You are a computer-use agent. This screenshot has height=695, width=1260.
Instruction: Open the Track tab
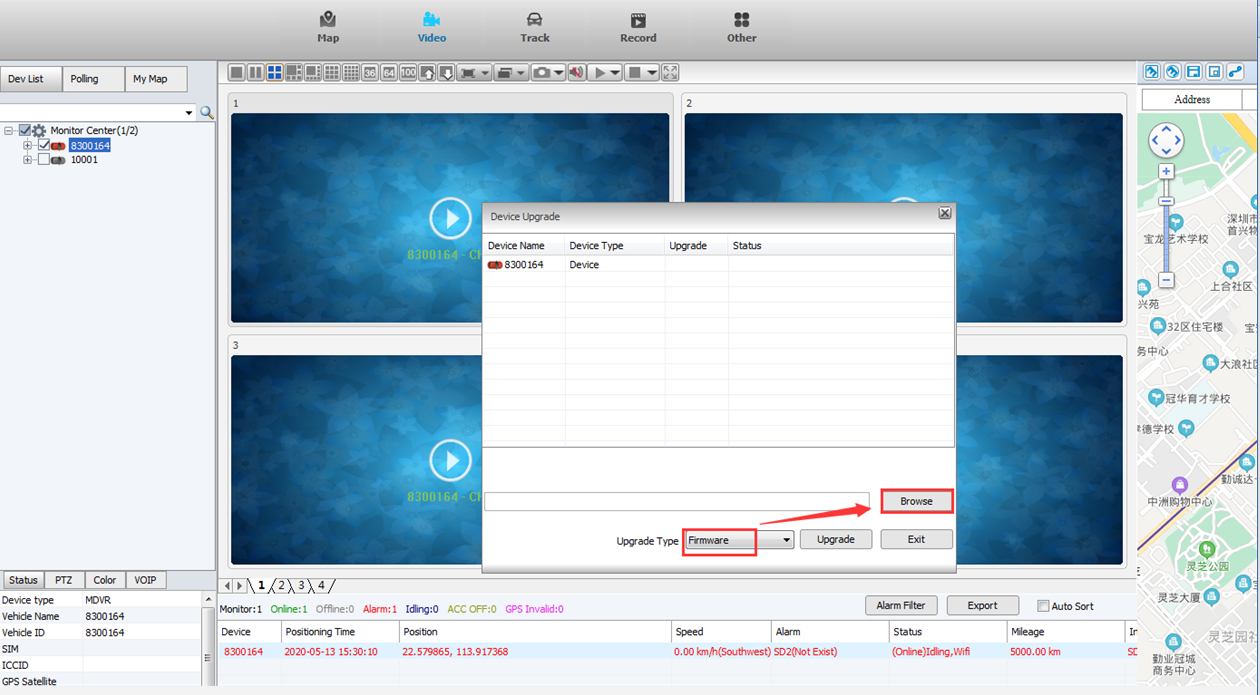535,28
